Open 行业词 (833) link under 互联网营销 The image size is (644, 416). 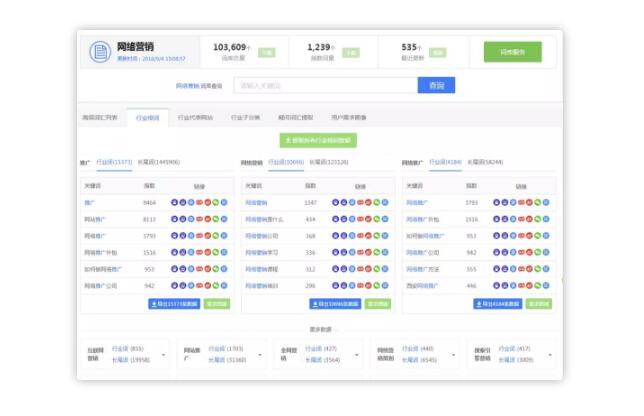128,349
